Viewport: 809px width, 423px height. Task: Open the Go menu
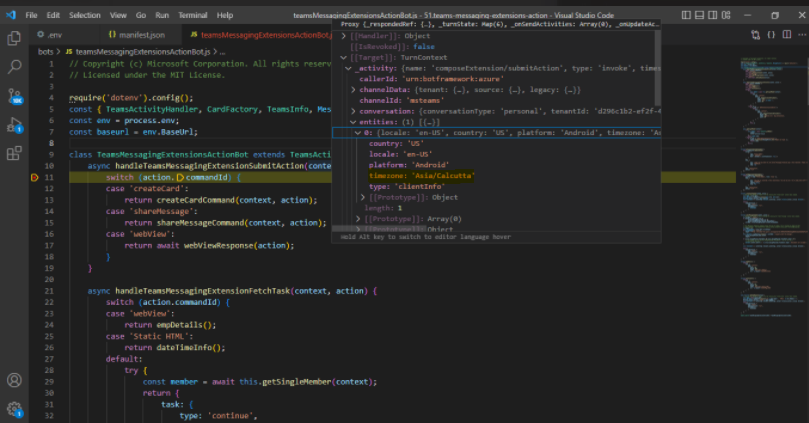click(x=141, y=15)
